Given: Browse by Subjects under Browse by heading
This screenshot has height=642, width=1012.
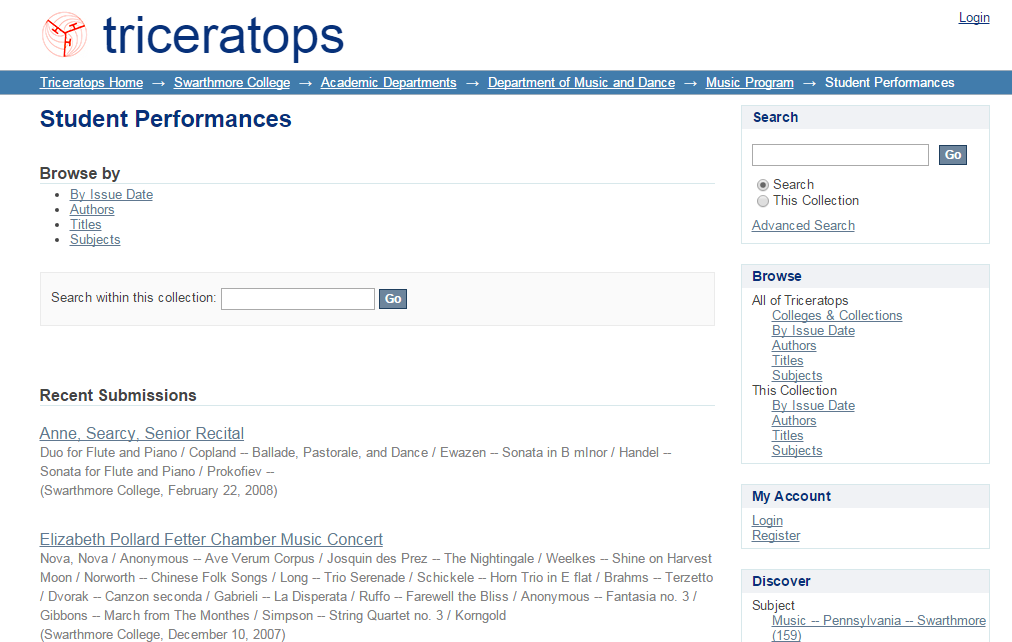Looking at the screenshot, I should click(x=95, y=239).
